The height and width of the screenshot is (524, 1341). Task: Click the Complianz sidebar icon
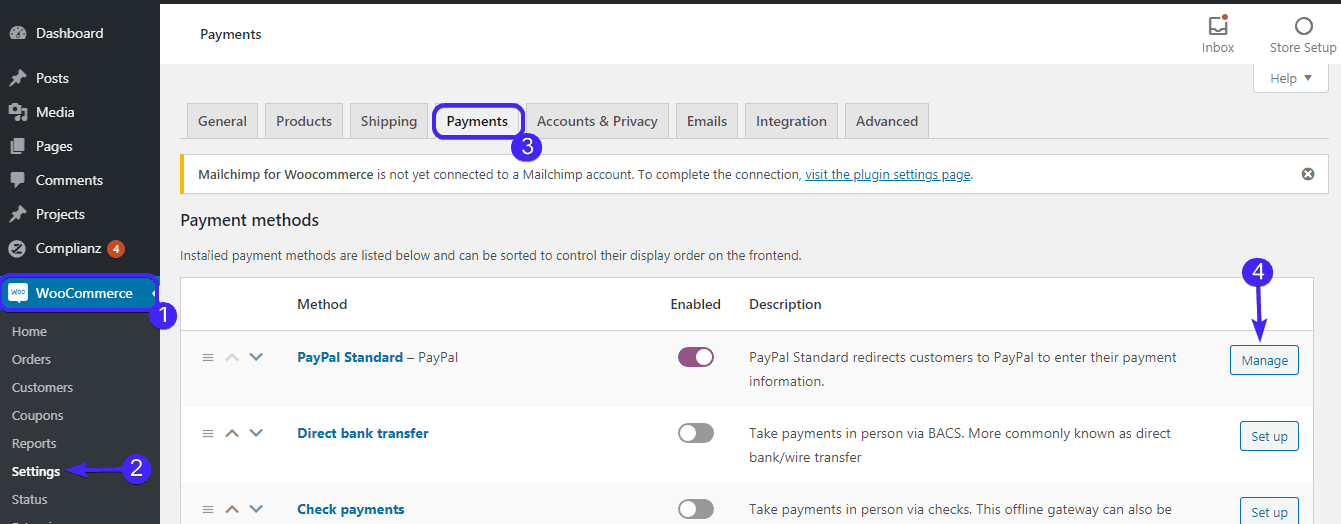[18, 248]
